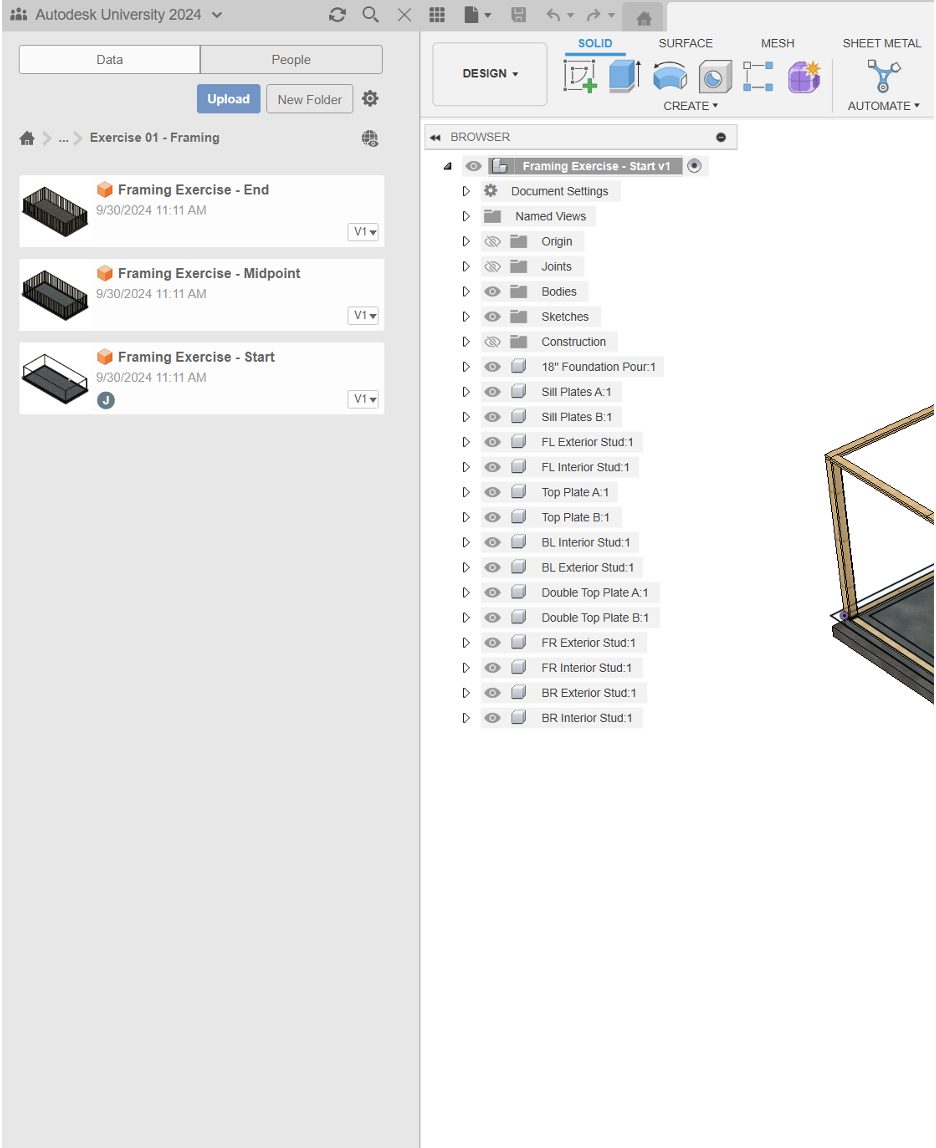Hide the Bodies folder using its eye icon

(x=492, y=291)
